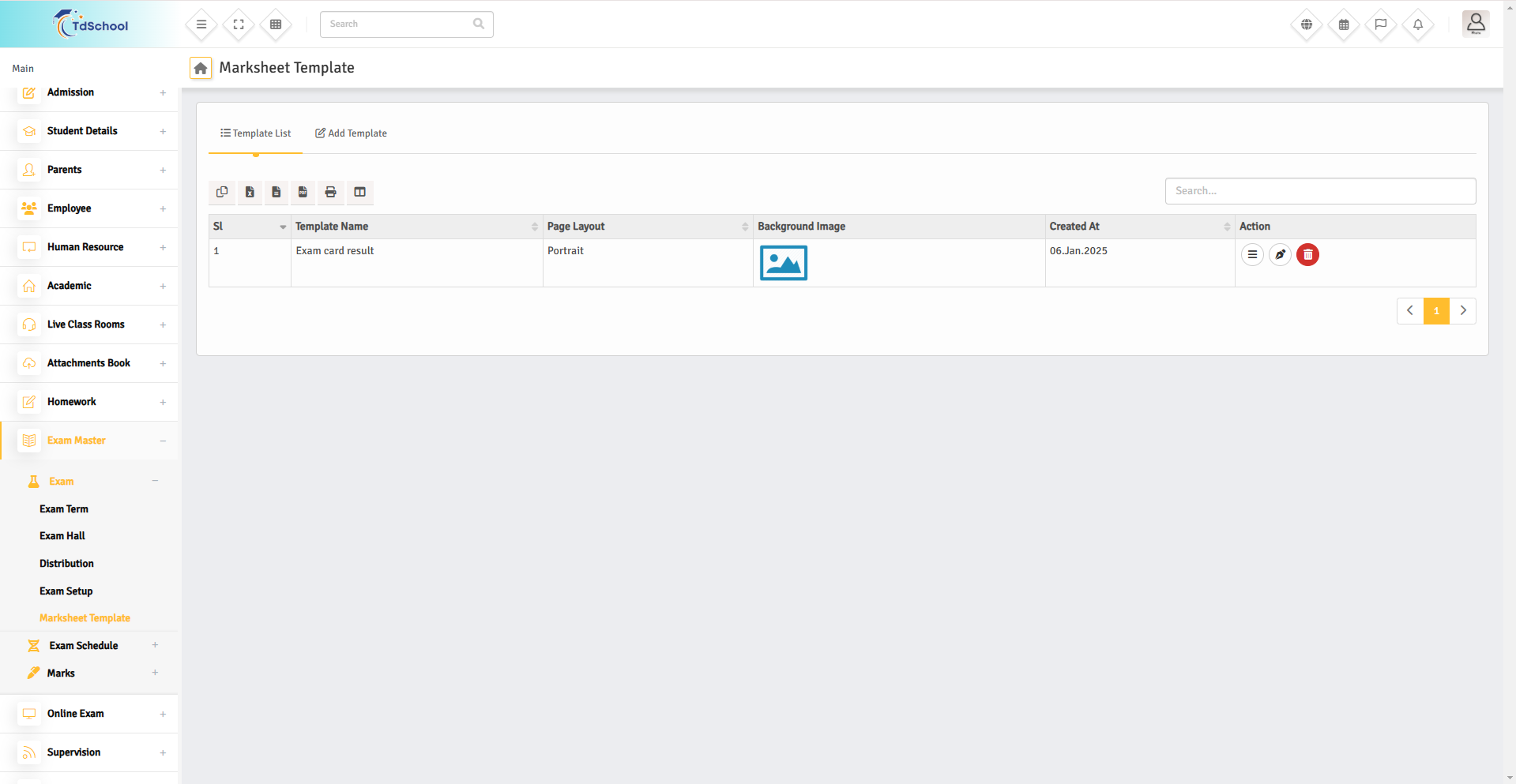Export the table as Excel file
Viewport: 1516px width, 784px height.
[x=250, y=192]
